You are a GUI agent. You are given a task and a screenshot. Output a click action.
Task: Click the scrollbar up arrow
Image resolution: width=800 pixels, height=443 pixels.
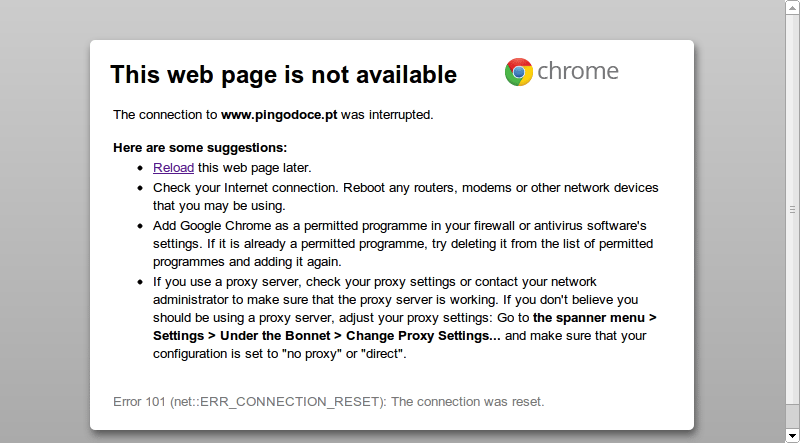coord(792,7)
